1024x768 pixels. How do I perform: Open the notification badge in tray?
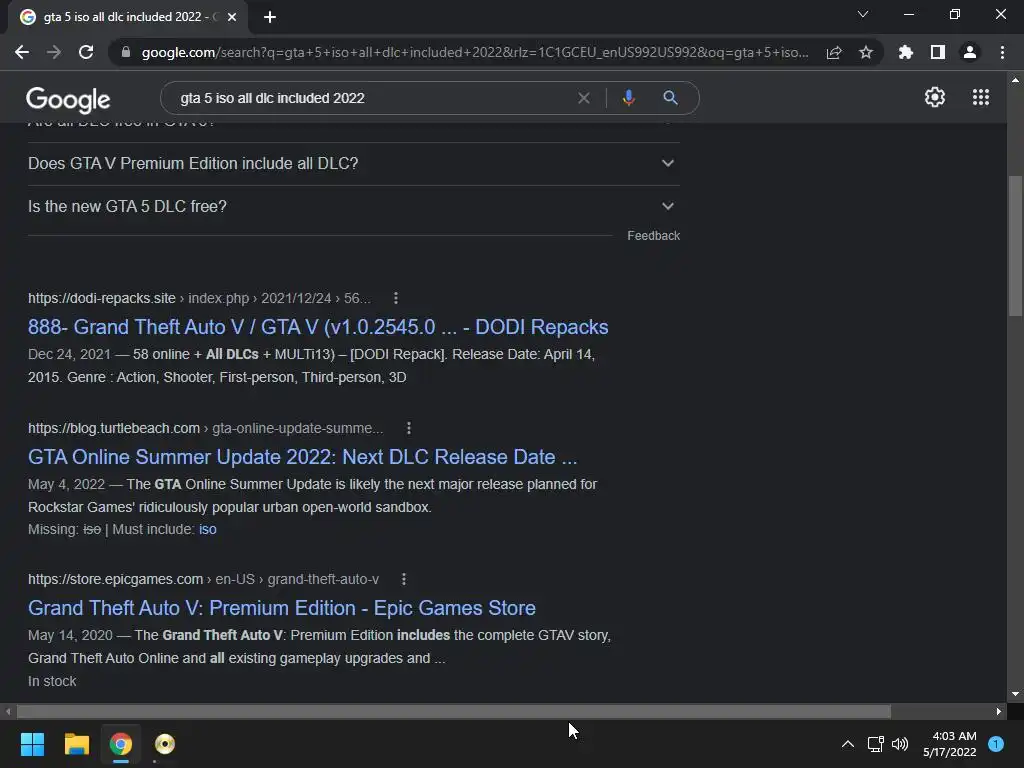click(996, 744)
